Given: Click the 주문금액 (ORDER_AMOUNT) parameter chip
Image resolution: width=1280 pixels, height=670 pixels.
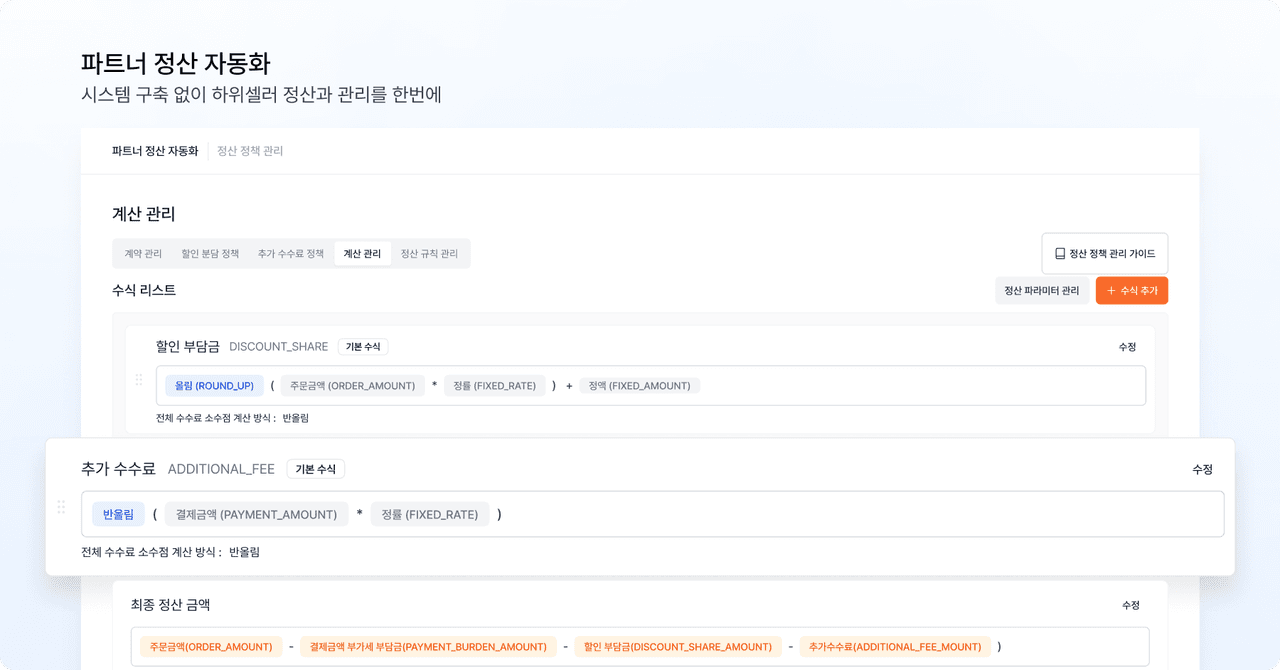Looking at the screenshot, I should pos(352,386).
